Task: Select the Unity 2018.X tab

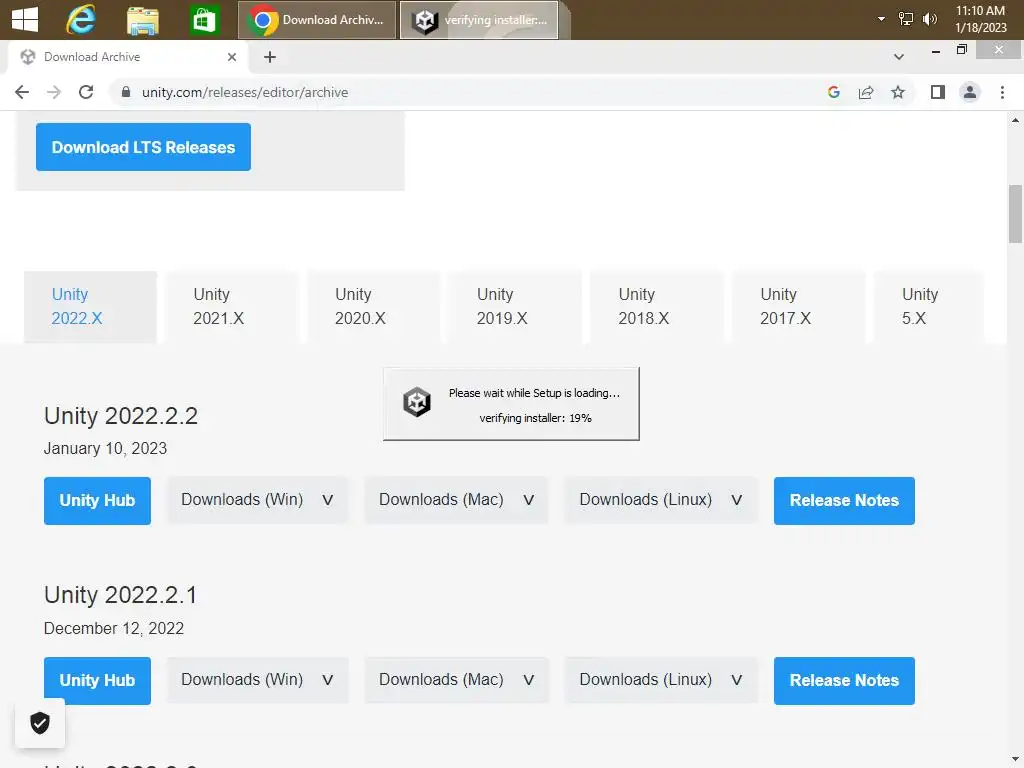Action: pyautogui.click(x=657, y=306)
